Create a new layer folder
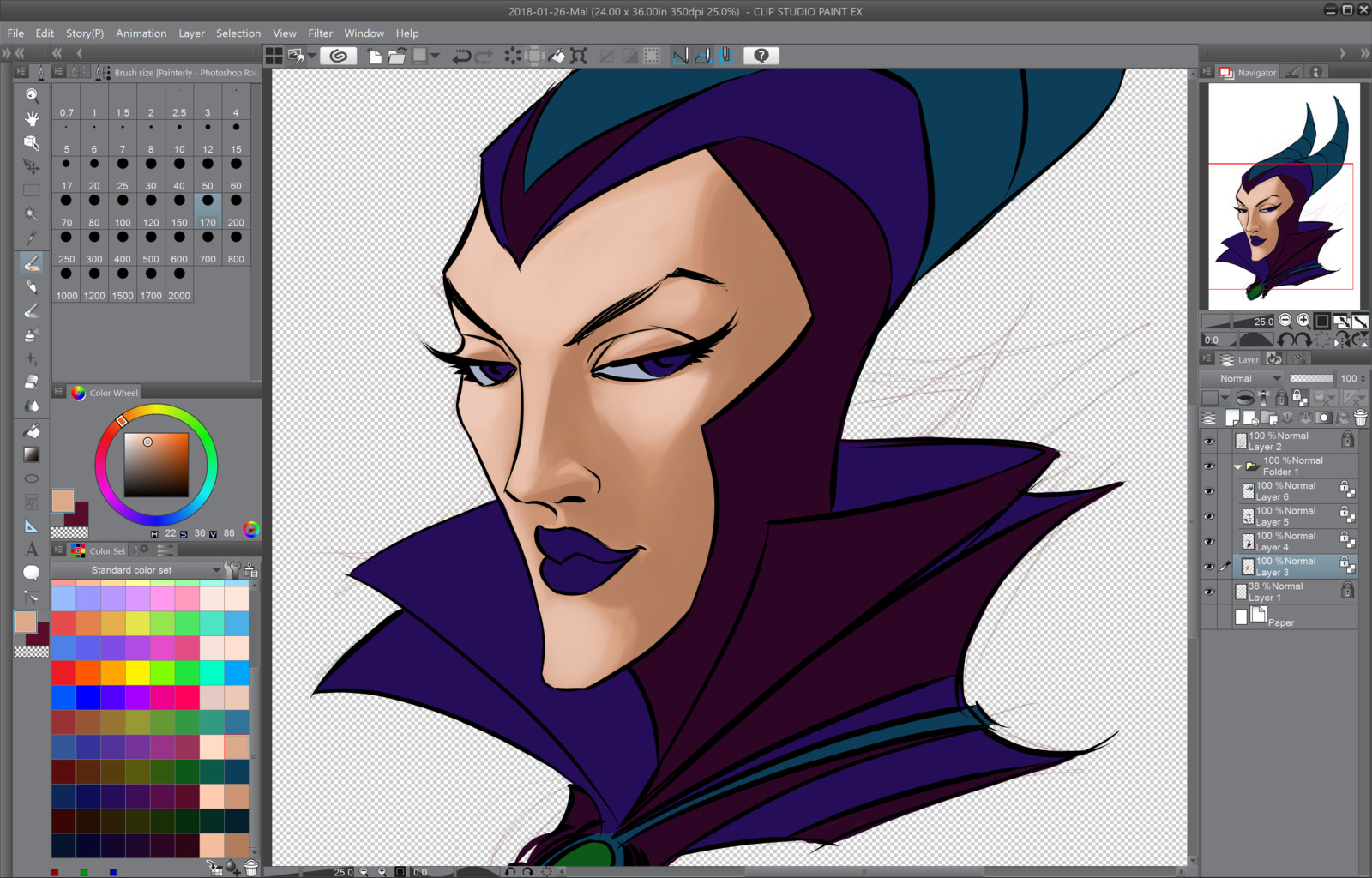The height and width of the screenshot is (878, 1372). (x=1268, y=418)
